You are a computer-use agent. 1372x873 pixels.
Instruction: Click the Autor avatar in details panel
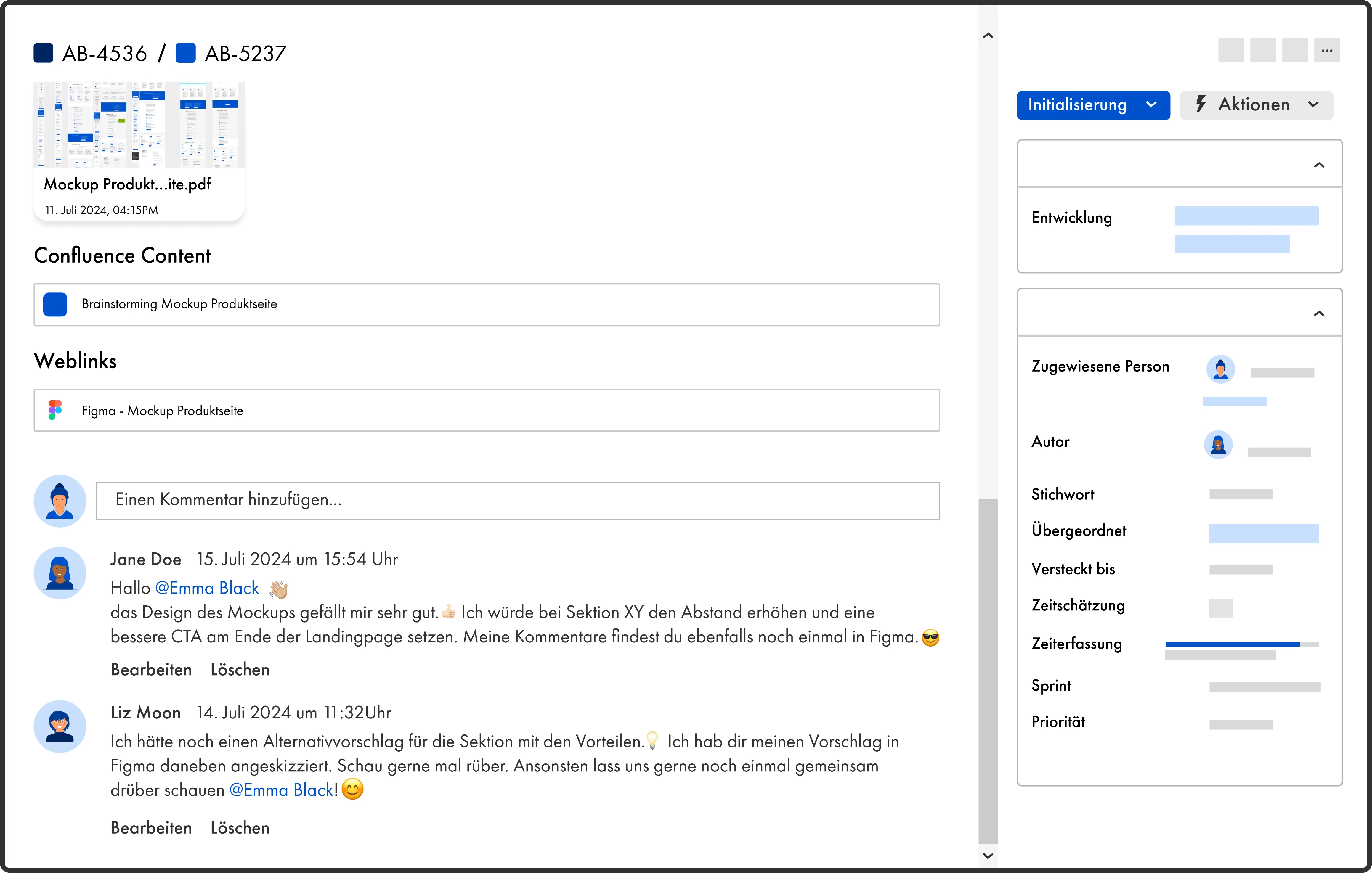coord(1218,444)
